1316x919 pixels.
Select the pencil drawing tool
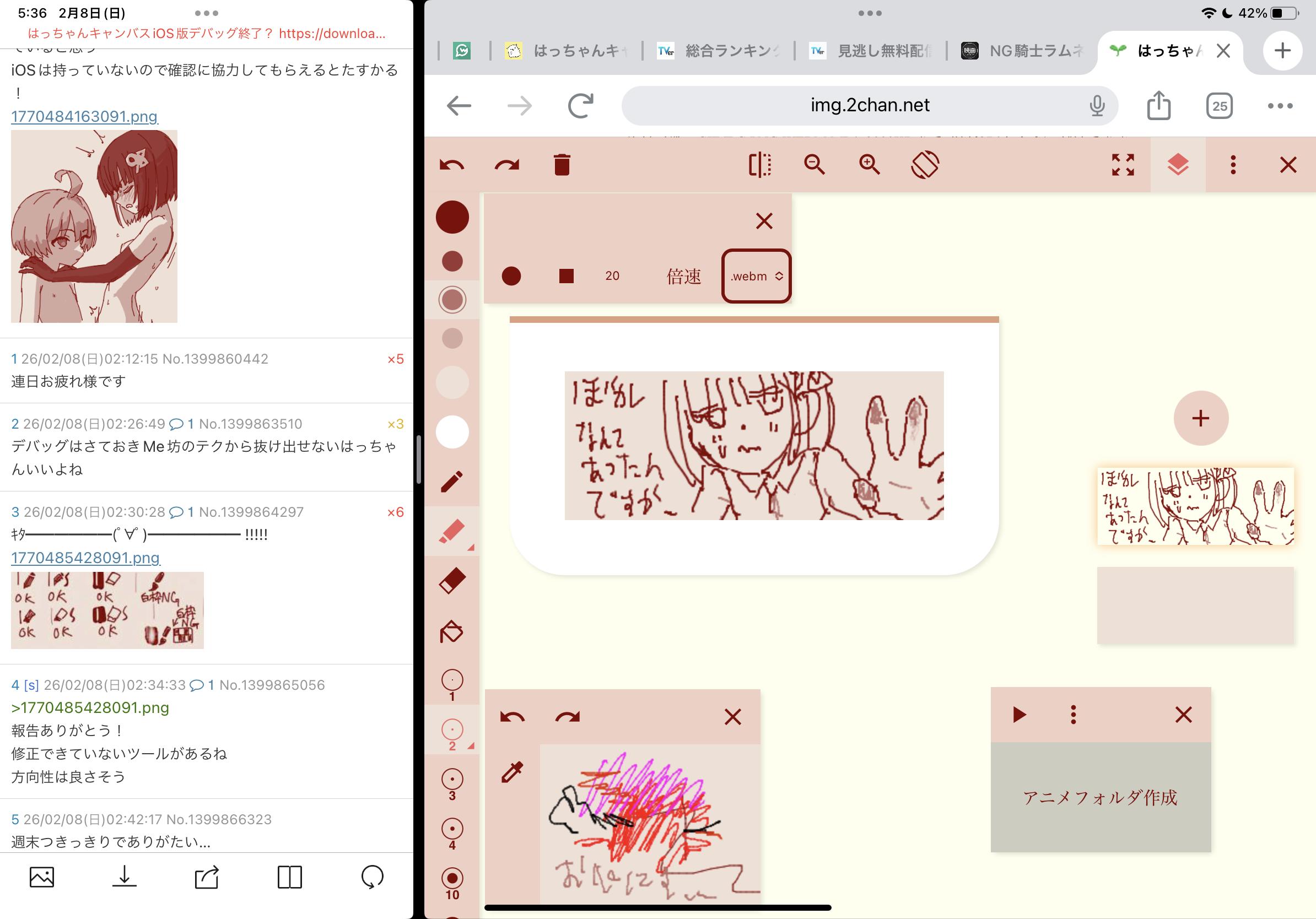tap(452, 482)
